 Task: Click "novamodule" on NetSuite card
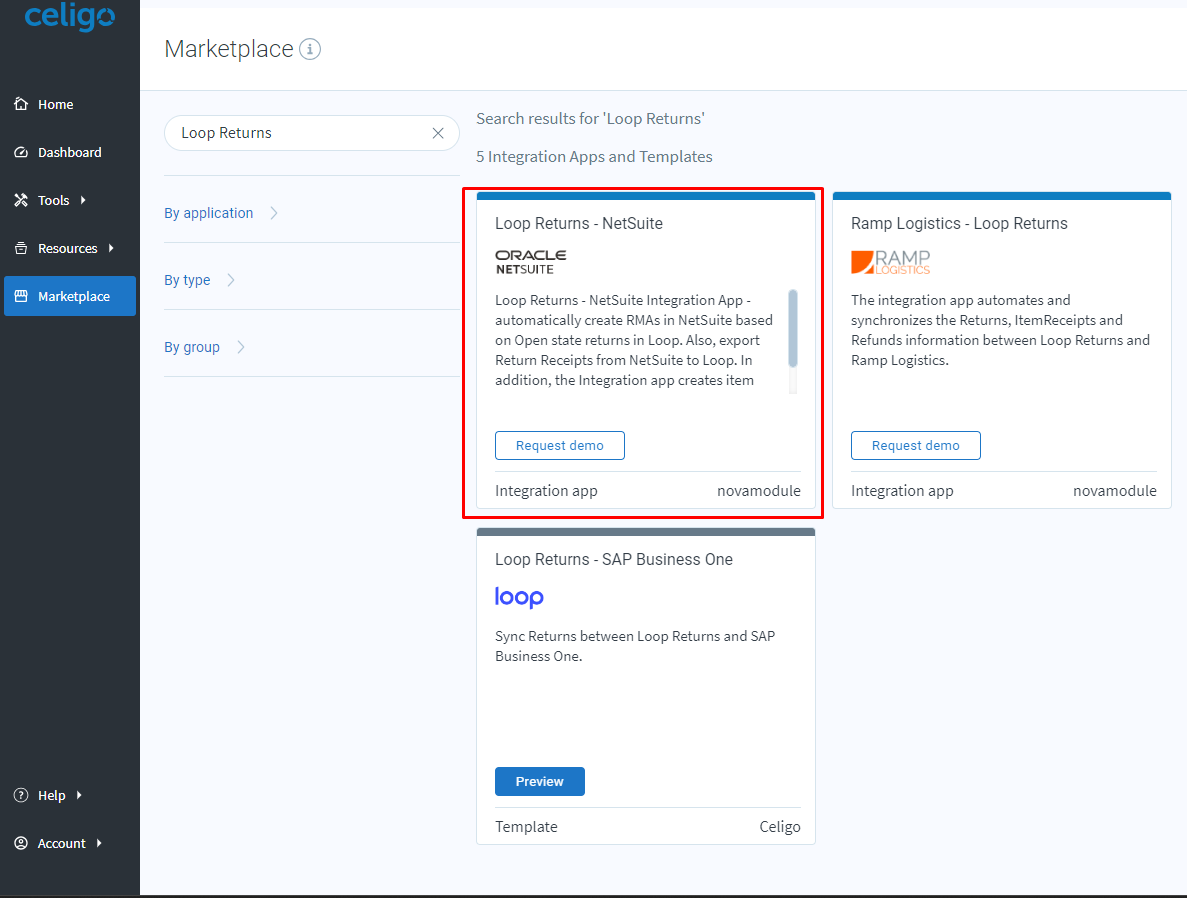759,491
